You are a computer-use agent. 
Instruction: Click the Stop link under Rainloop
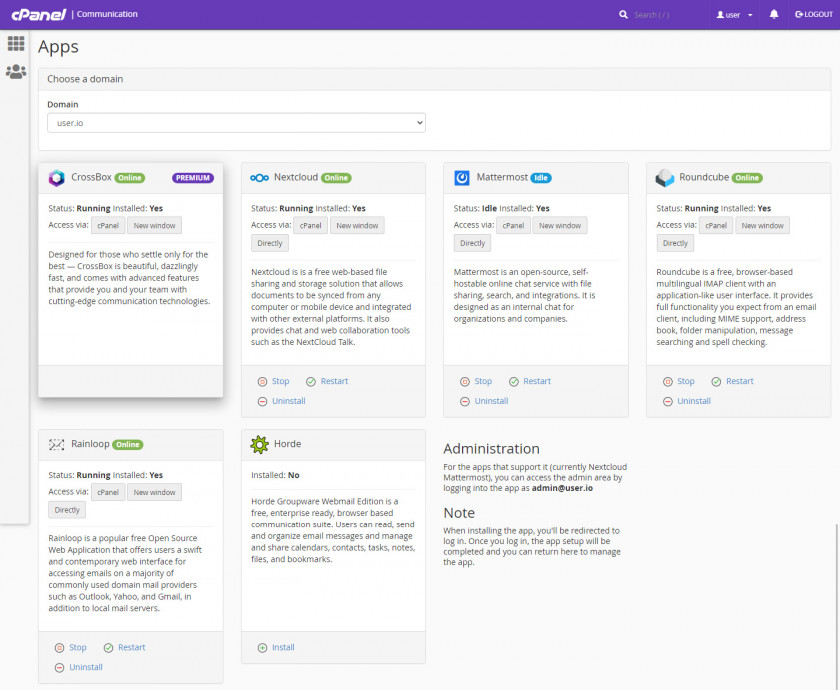(x=78, y=648)
